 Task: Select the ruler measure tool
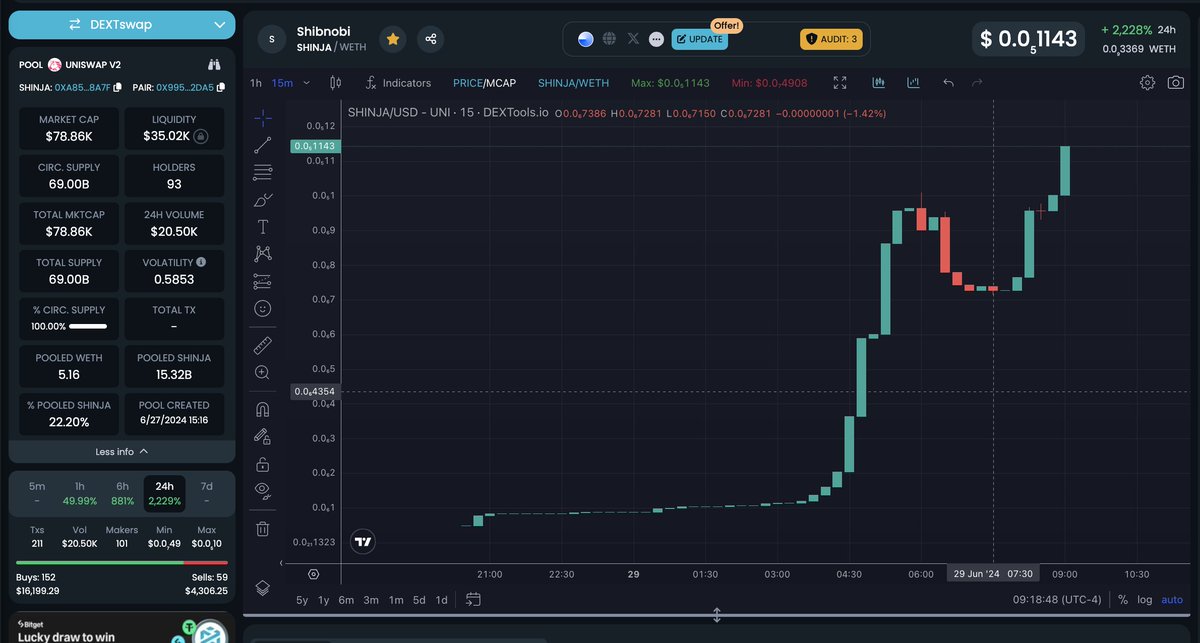click(262, 345)
